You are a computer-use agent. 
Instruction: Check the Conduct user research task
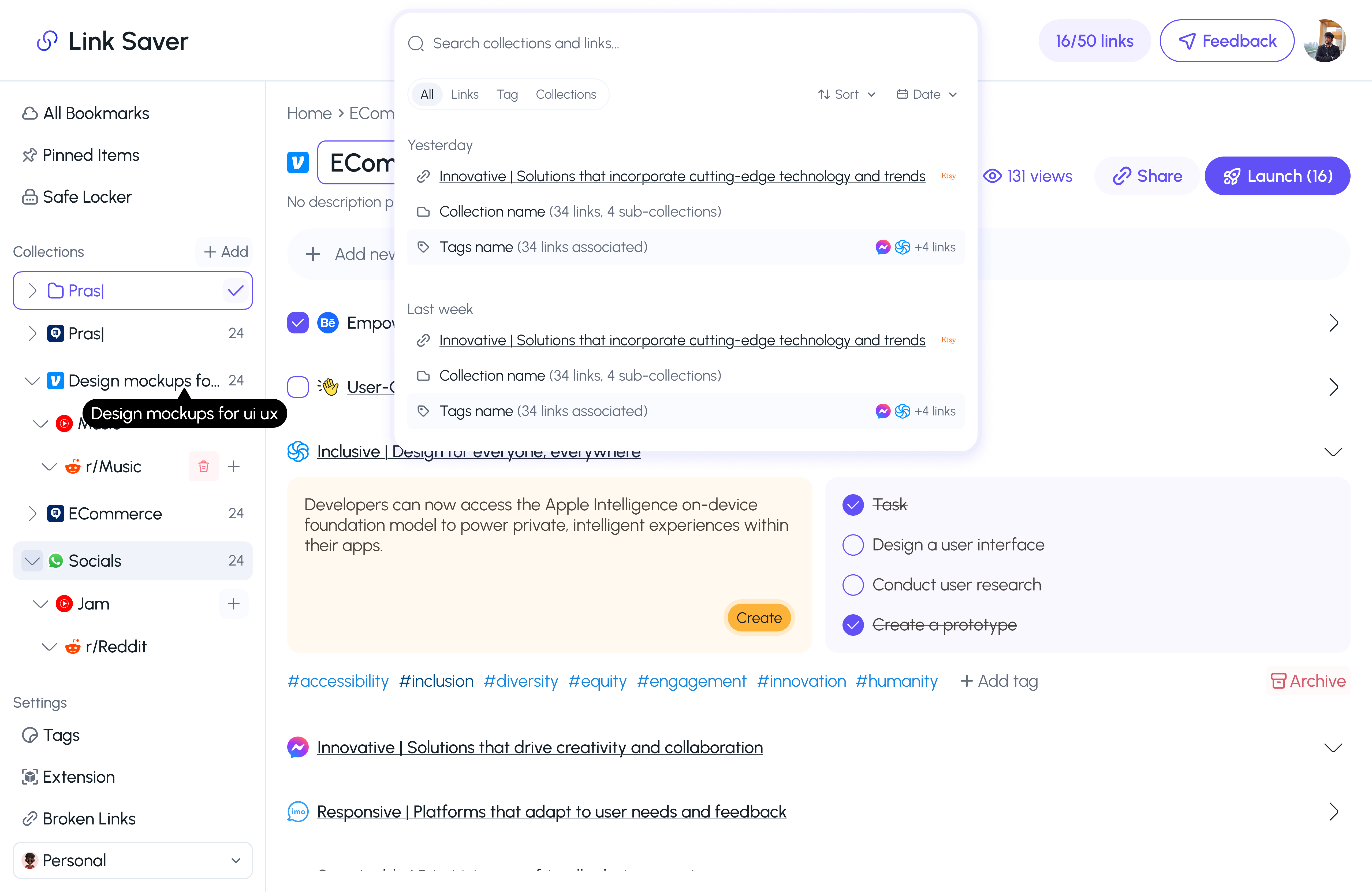tap(853, 584)
